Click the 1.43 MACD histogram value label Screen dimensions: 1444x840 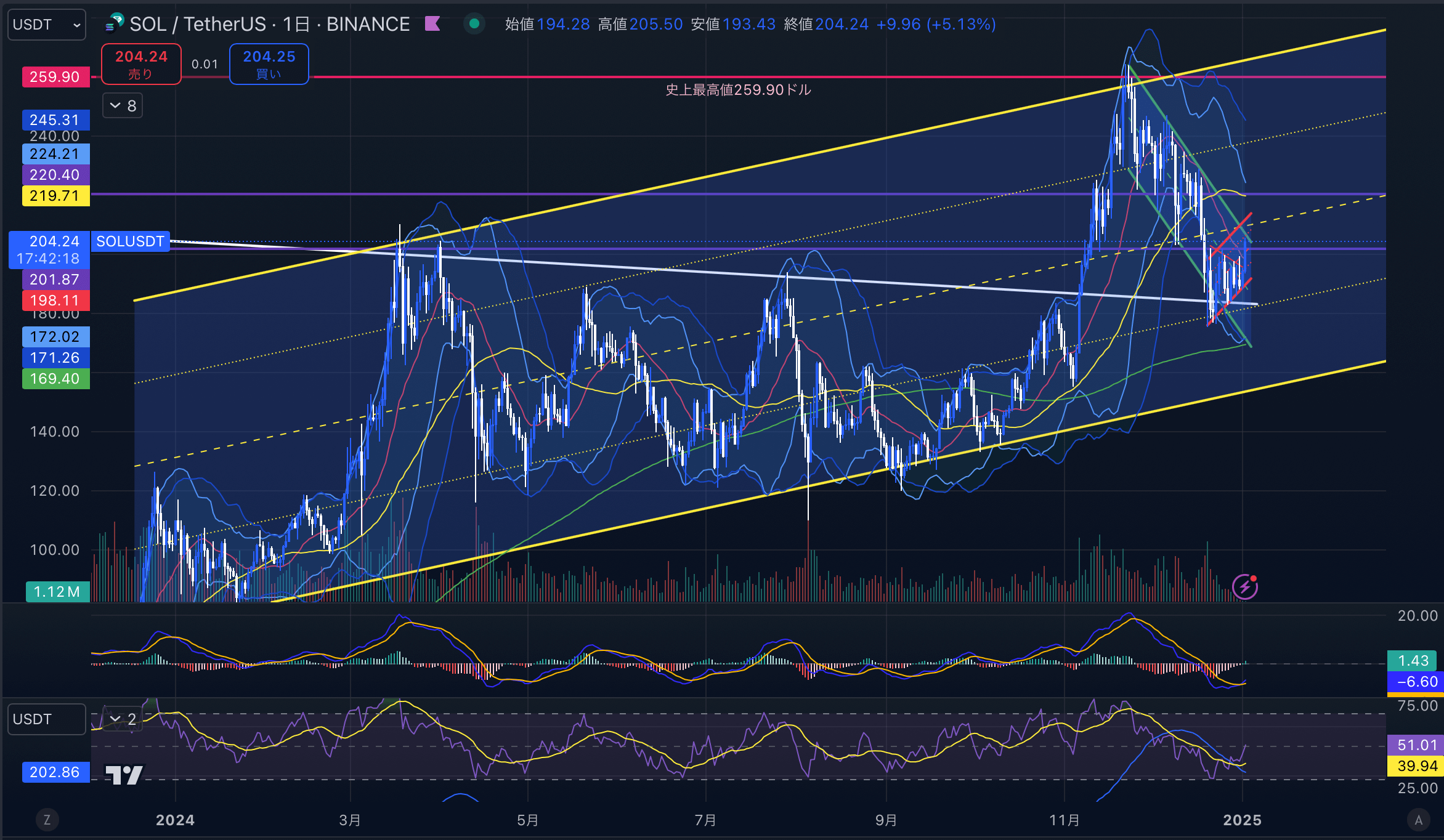click(x=1413, y=661)
